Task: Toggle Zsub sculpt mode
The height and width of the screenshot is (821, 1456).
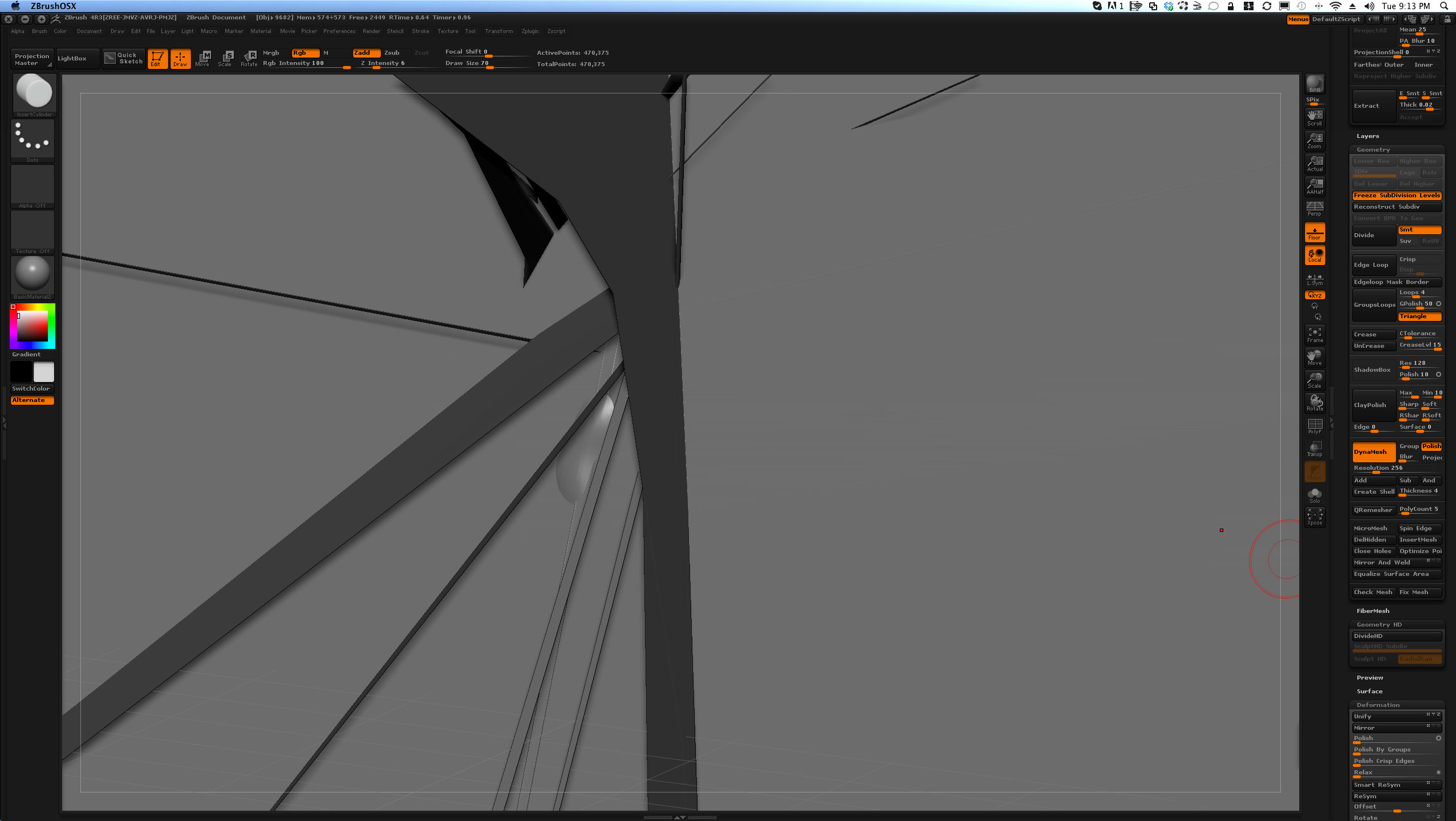Action: [x=392, y=52]
